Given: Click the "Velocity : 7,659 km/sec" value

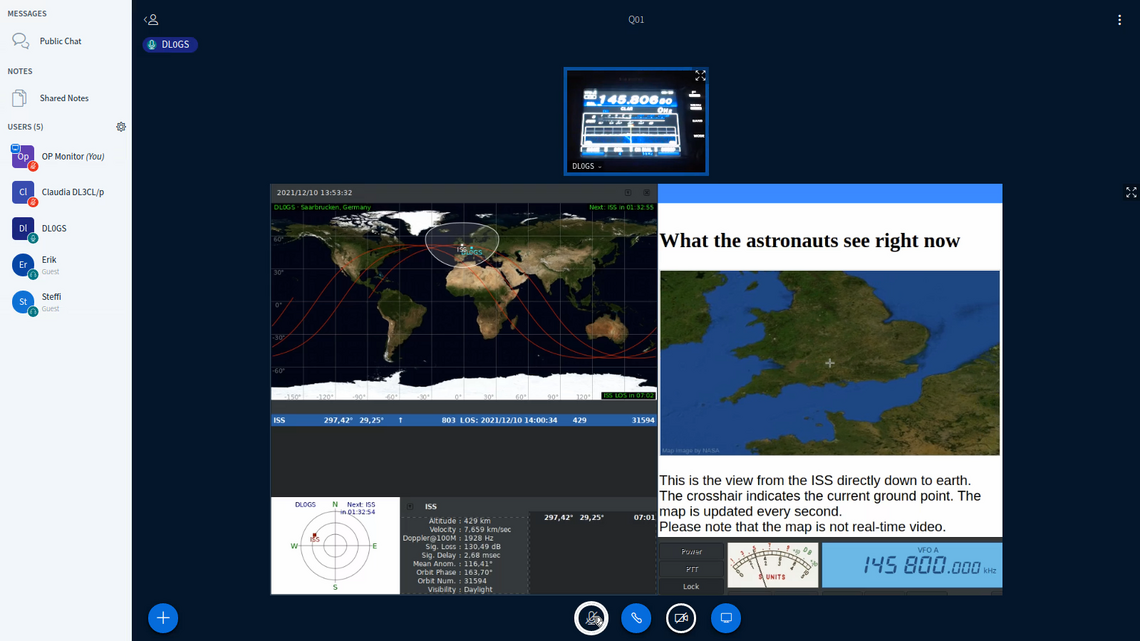Looking at the screenshot, I should point(470,530).
